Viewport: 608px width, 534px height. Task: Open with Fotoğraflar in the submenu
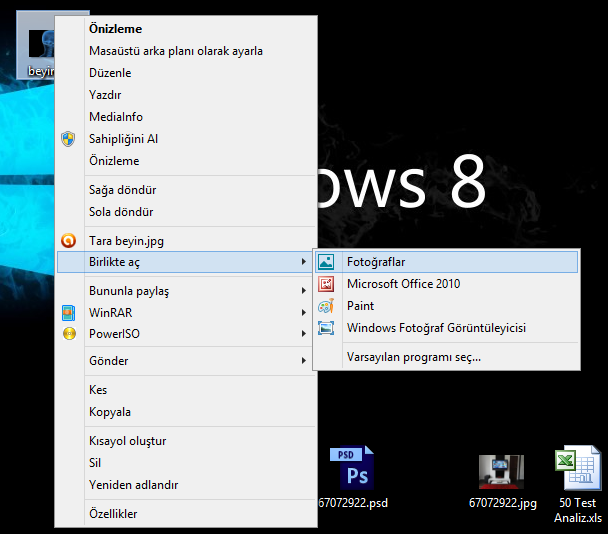tap(447, 262)
